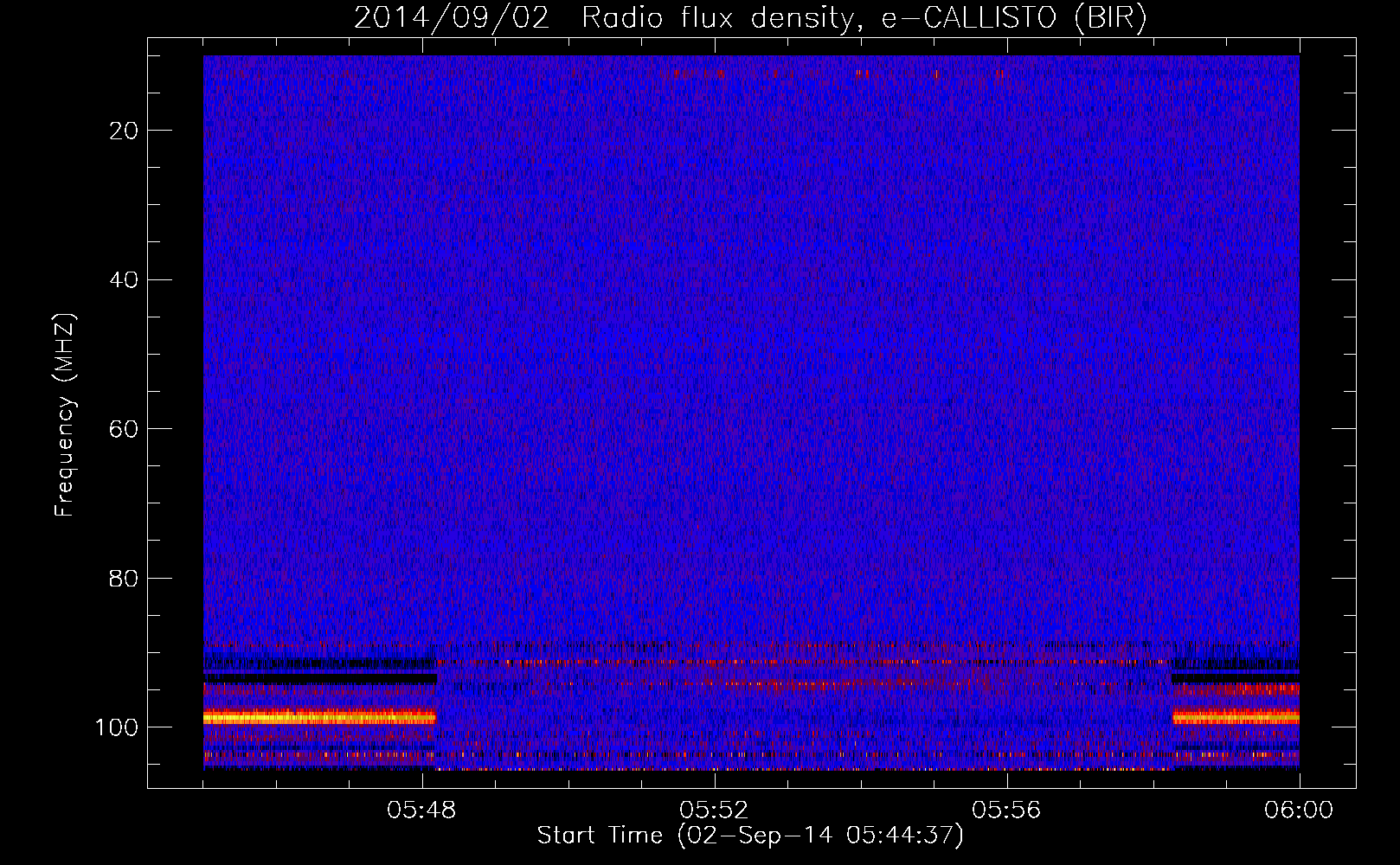Click the frequency tick label '100'
Image resolution: width=1400 pixels, height=865 pixels.
[118, 727]
